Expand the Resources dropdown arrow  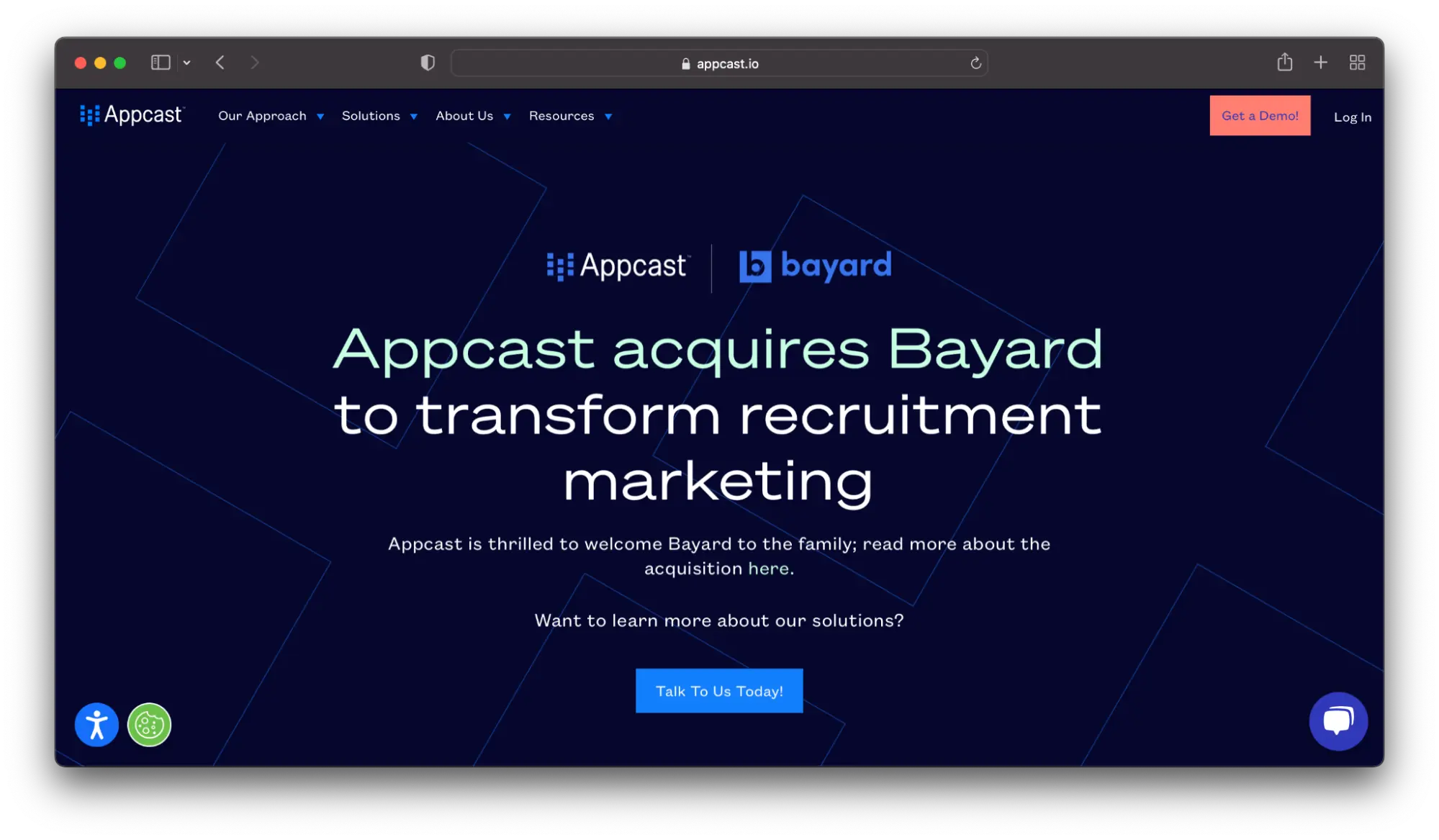(608, 117)
